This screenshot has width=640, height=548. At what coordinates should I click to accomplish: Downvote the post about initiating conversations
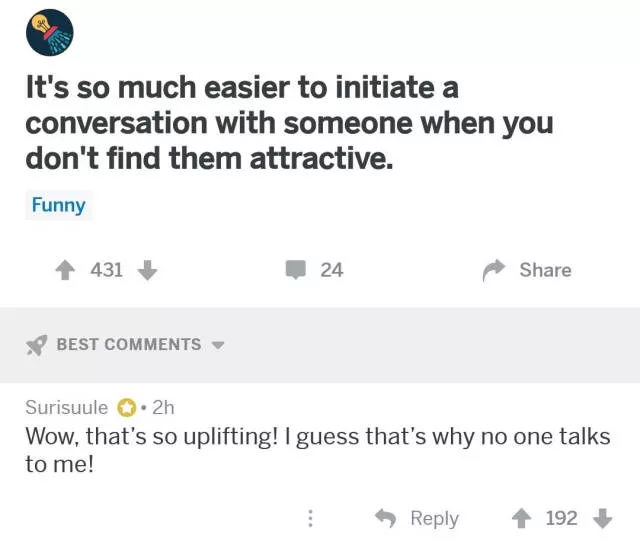click(x=146, y=270)
